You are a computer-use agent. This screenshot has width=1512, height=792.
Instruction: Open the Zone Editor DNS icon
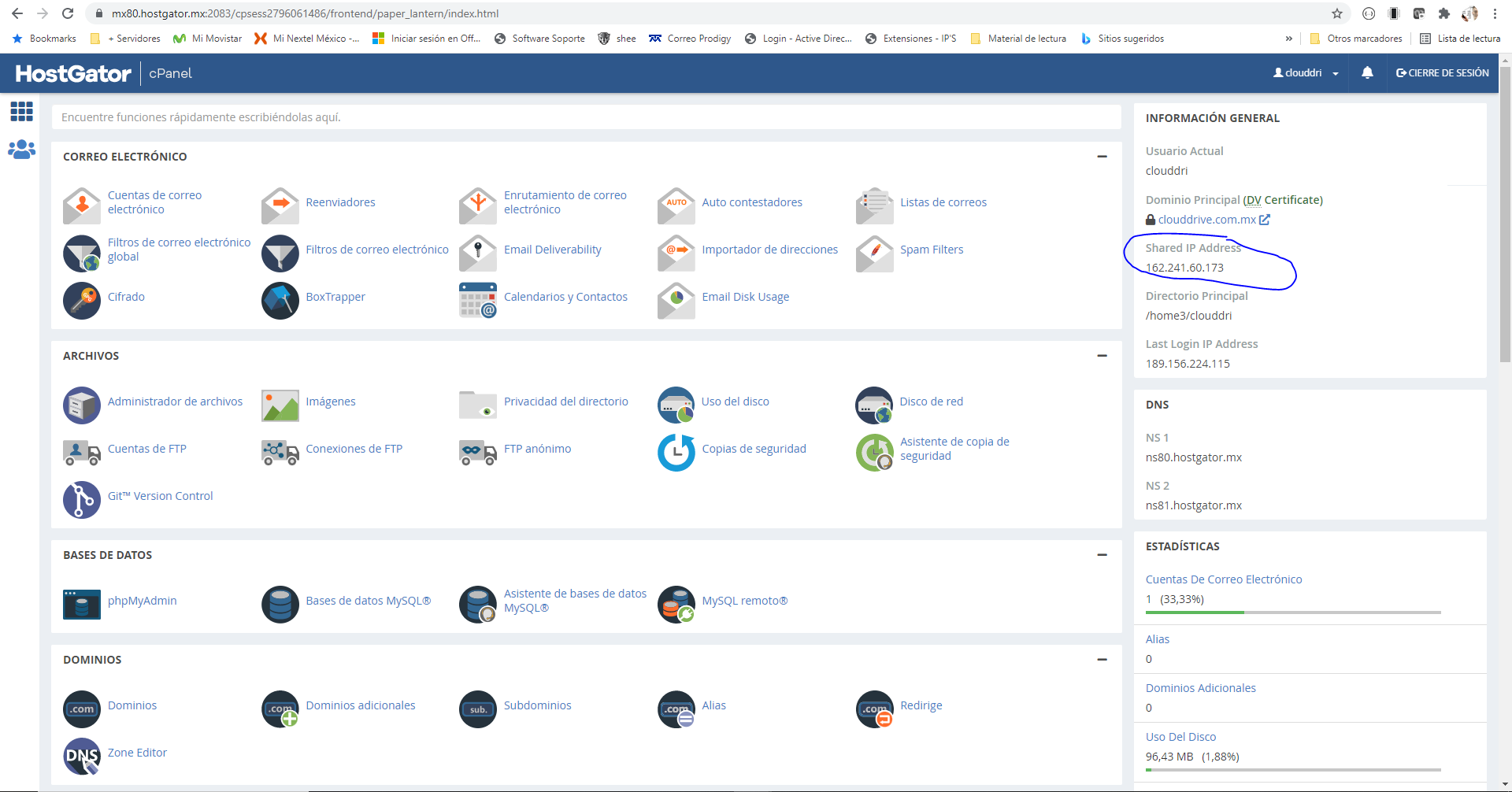(x=82, y=756)
